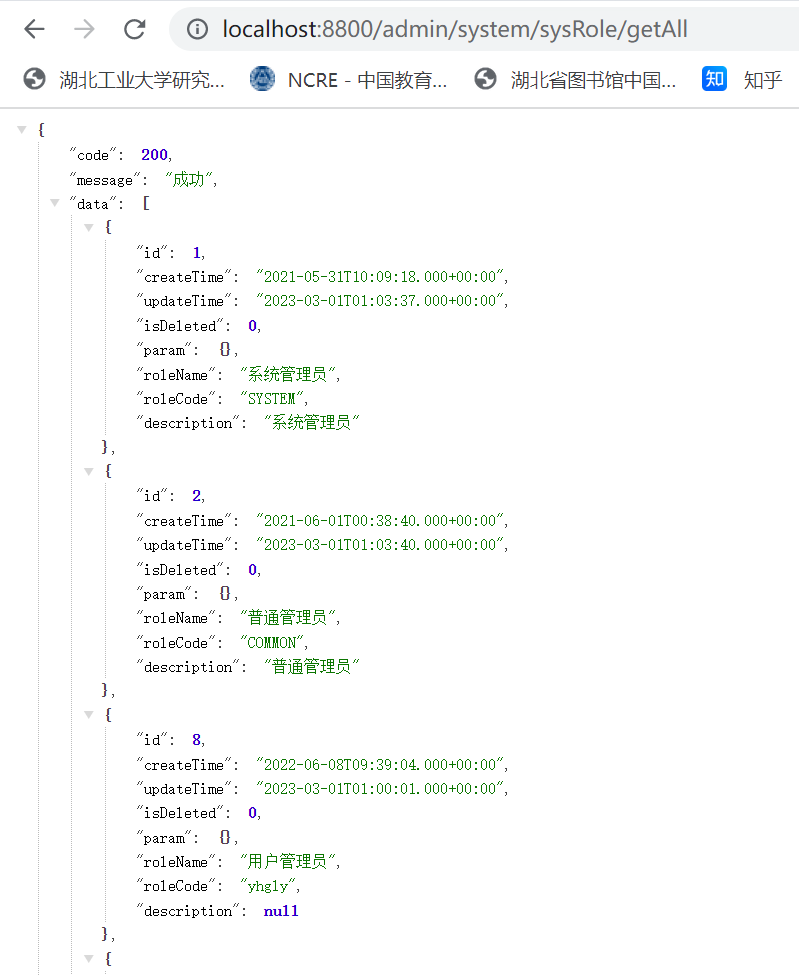799x975 pixels.
Task: Click createTime value 2021-06-01T00:38:40
Action: point(380,520)
